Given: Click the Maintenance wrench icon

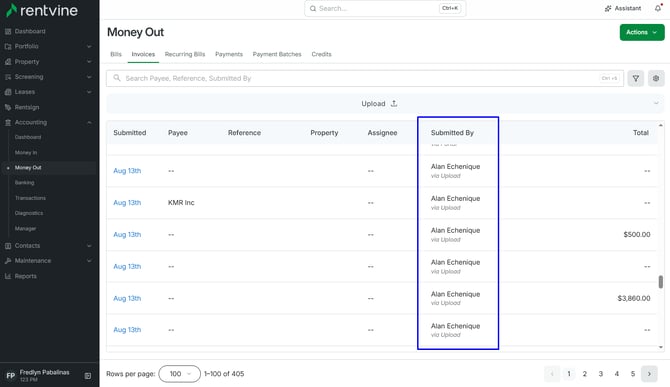Looking at the screenshot, I should pos(8,261).
